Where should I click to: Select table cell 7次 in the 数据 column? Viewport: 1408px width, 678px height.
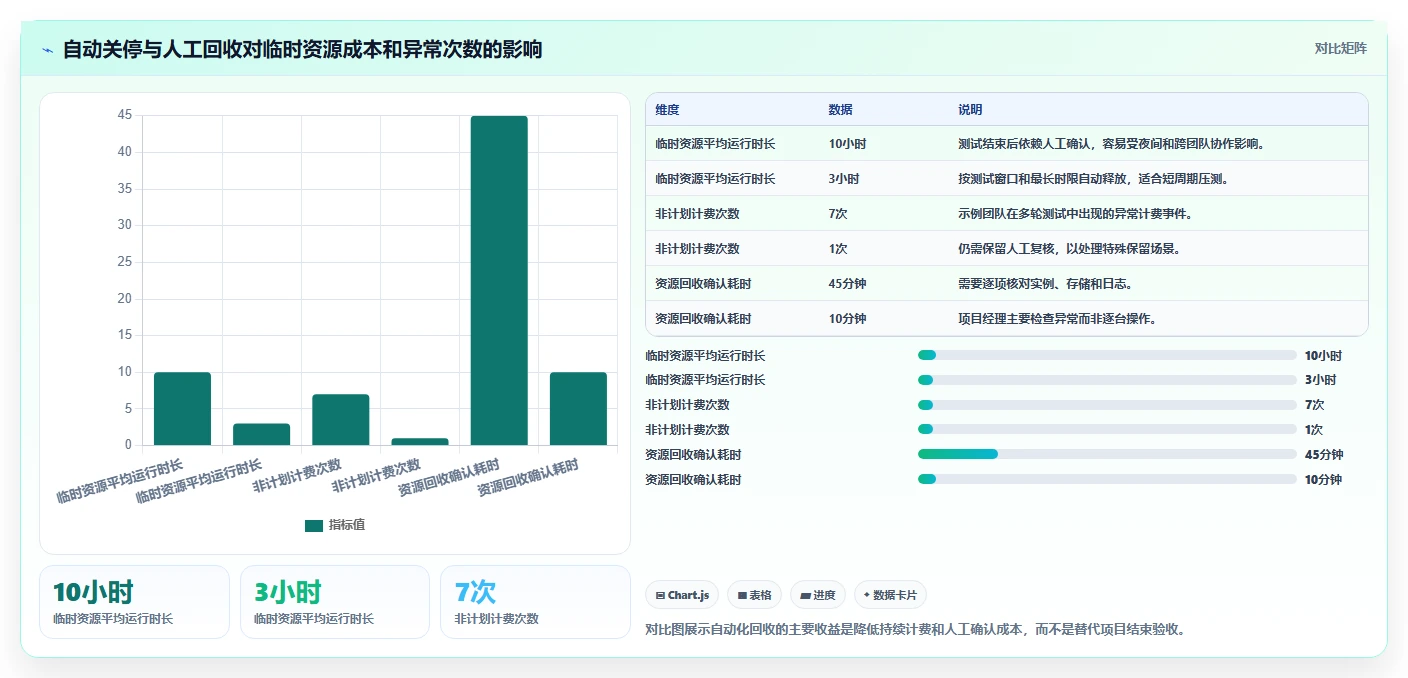838,214
